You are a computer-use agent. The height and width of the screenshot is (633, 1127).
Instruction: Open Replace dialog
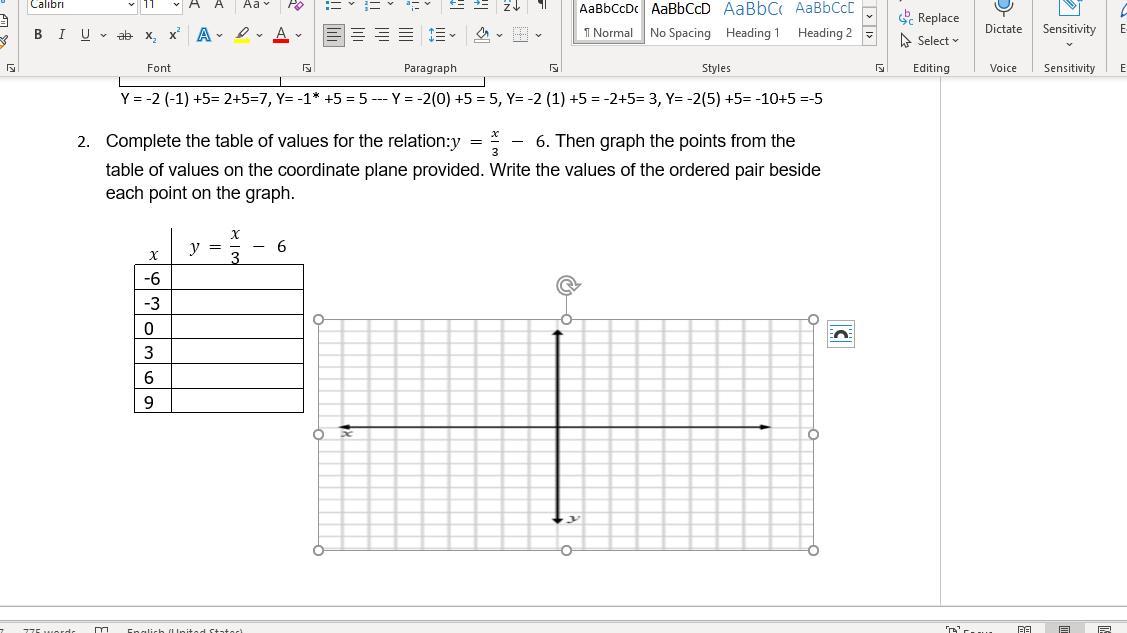tap(929, 18)
